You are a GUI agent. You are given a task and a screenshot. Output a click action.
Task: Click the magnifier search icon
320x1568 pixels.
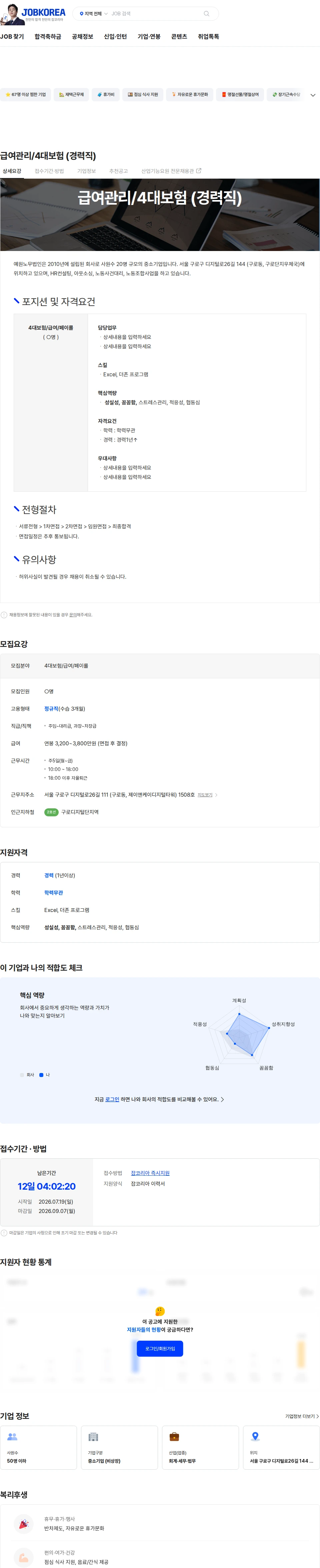207,13
